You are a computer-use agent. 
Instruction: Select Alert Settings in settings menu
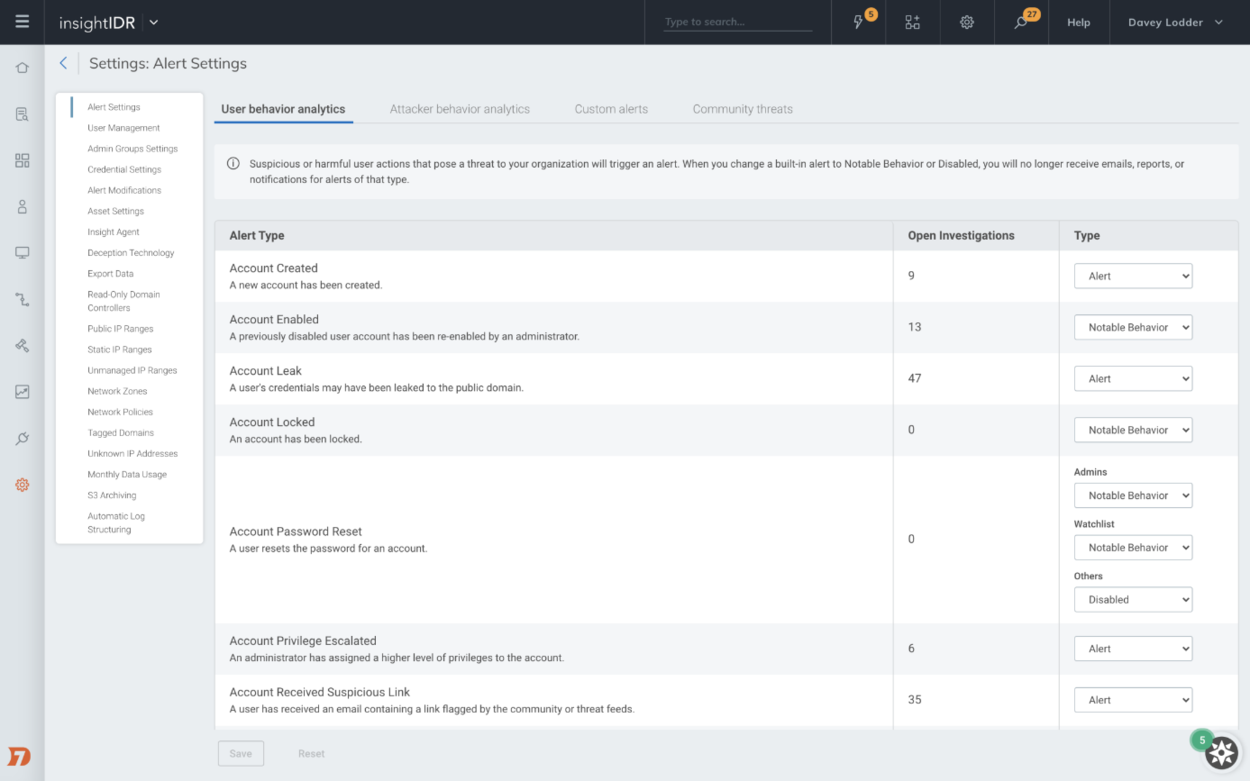click(114, 107)
